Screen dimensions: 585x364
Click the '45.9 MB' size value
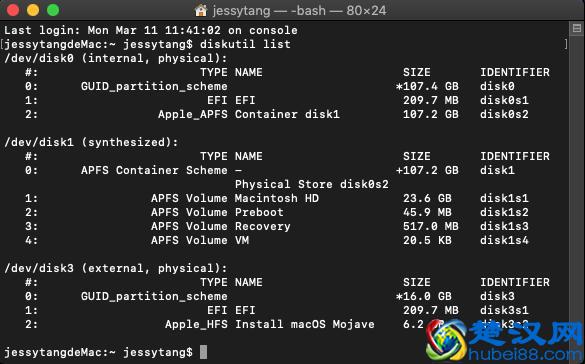tap(427, 212)
